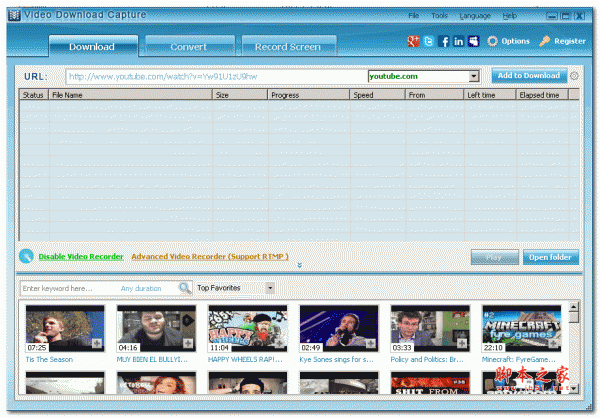
Task: Sort by the Elapsed time column header
Action: (542, 95)
